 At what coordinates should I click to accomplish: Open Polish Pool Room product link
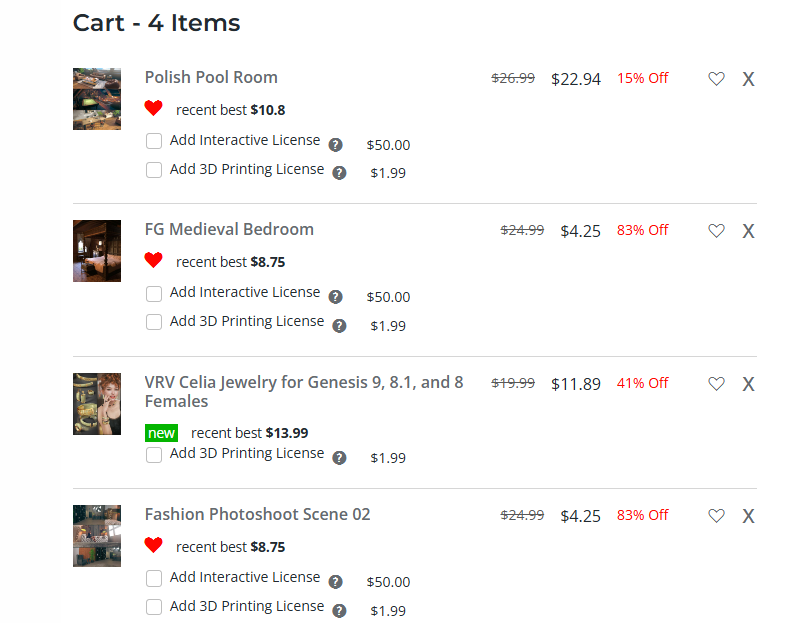[x=211, y=77]
